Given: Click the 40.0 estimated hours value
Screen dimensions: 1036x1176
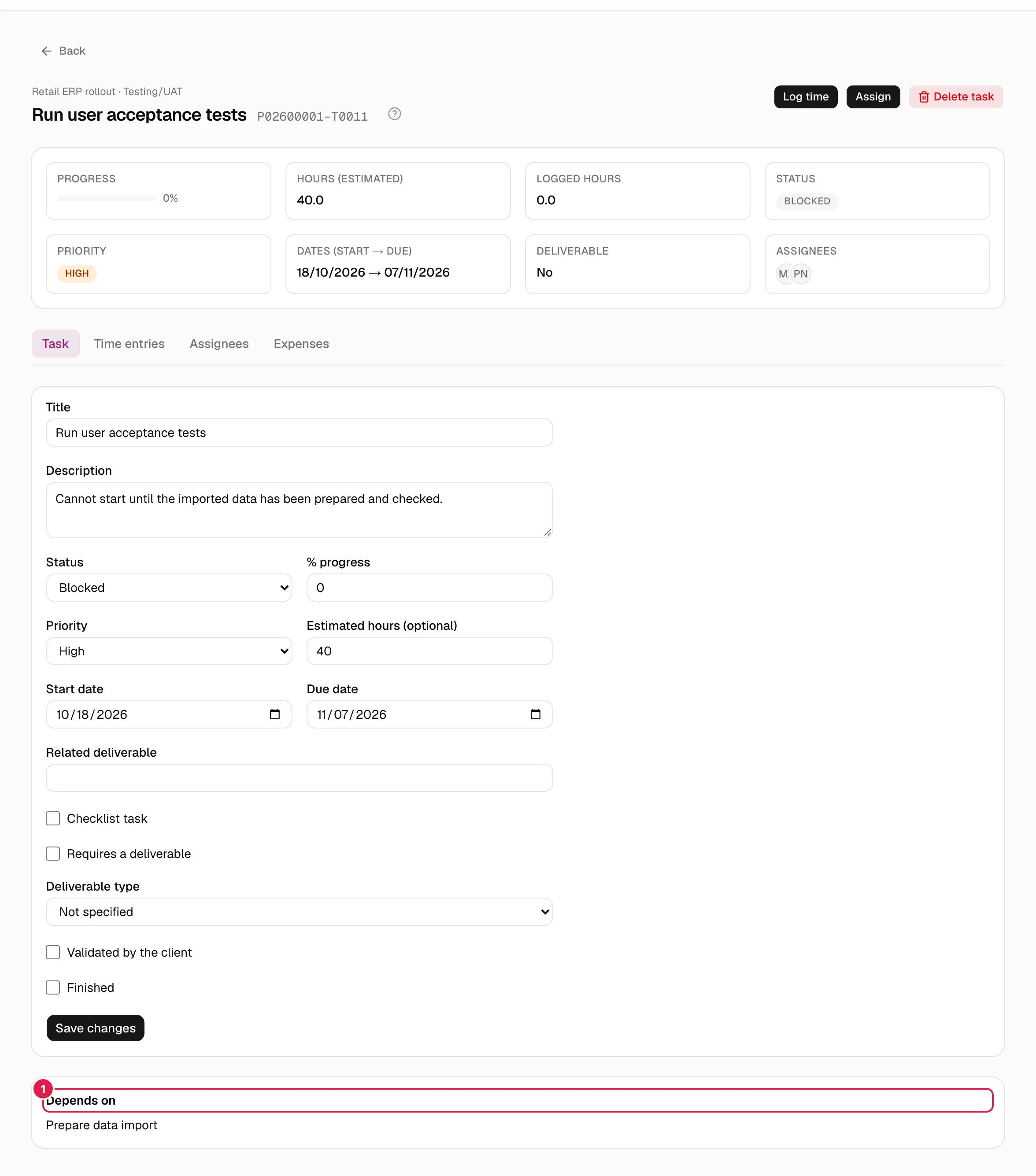Looking at the screenshot, I should [x=310, y=200].
